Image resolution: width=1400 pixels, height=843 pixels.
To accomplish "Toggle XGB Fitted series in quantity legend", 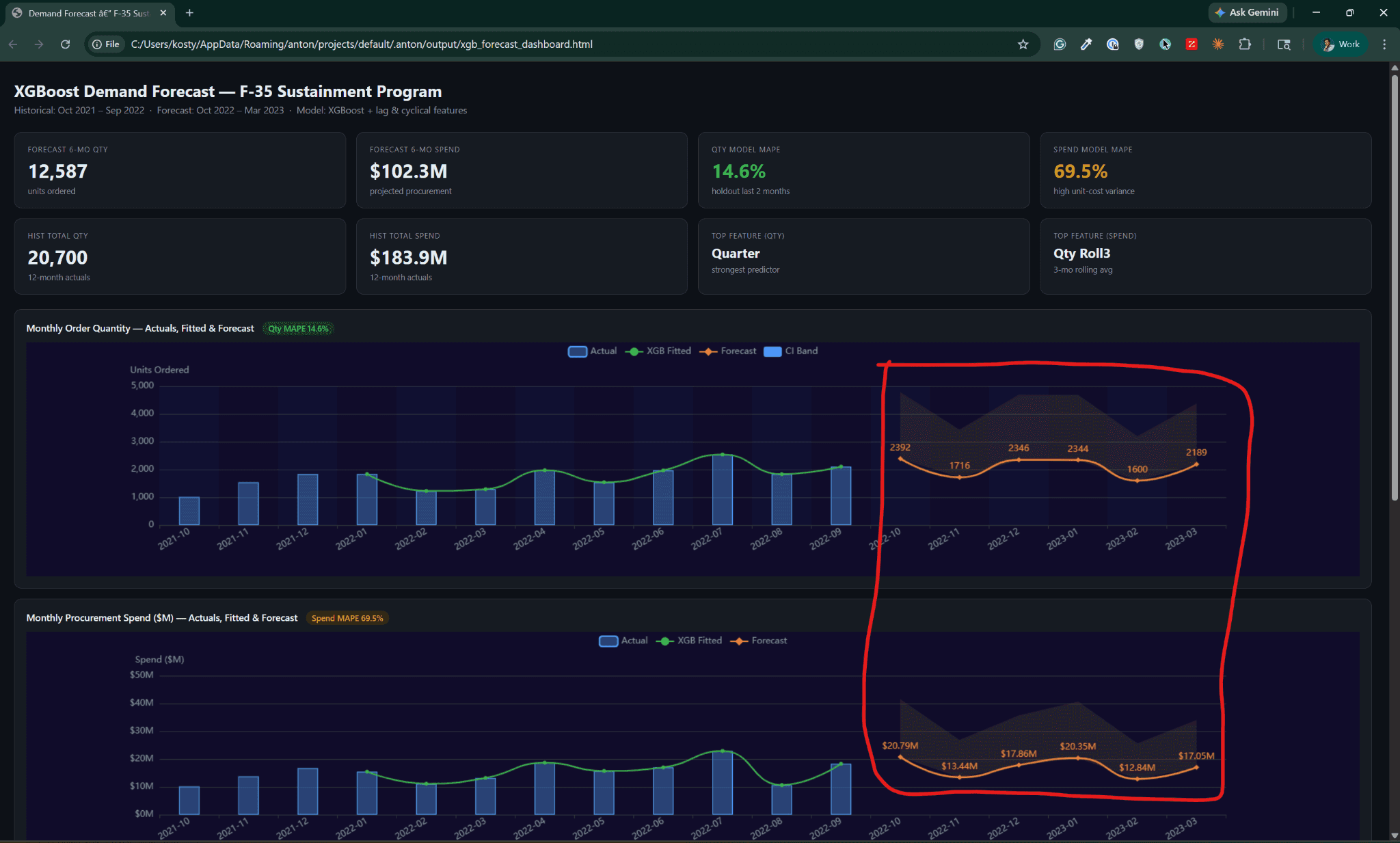I will pos(658,351).
